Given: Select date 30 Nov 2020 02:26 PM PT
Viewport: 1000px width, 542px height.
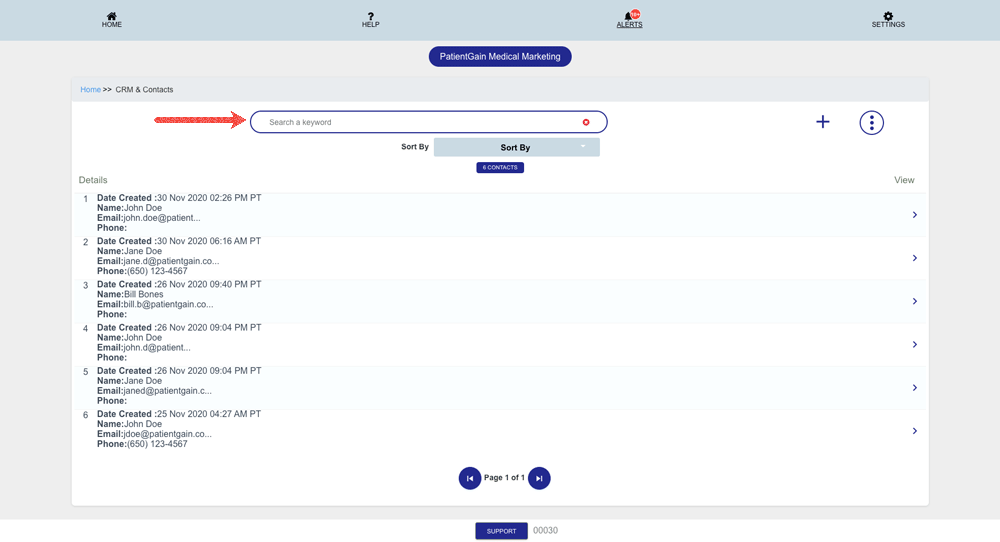Looking at the screenshot, I should [209, 198].
